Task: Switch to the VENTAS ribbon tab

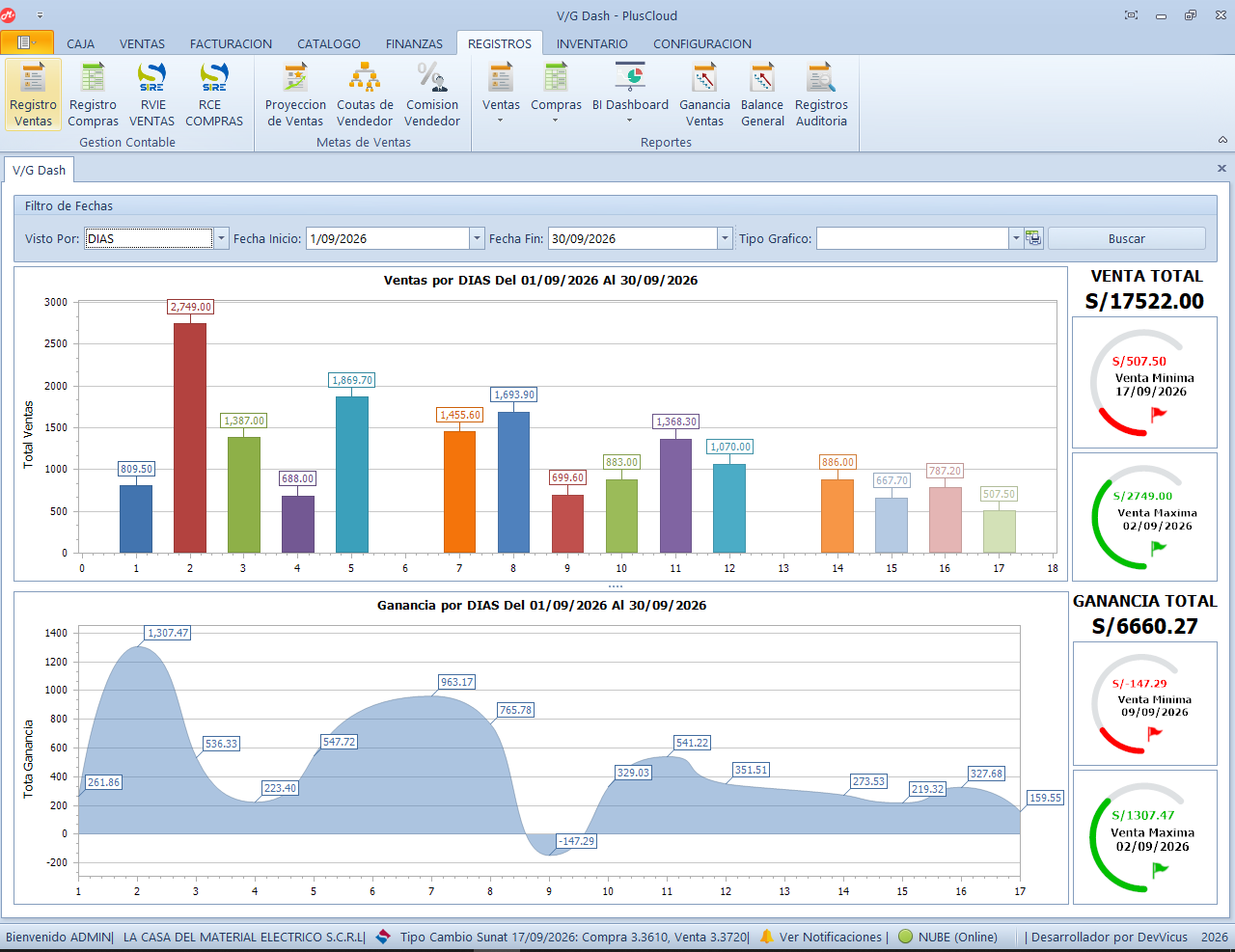Action: pos(142,43)
